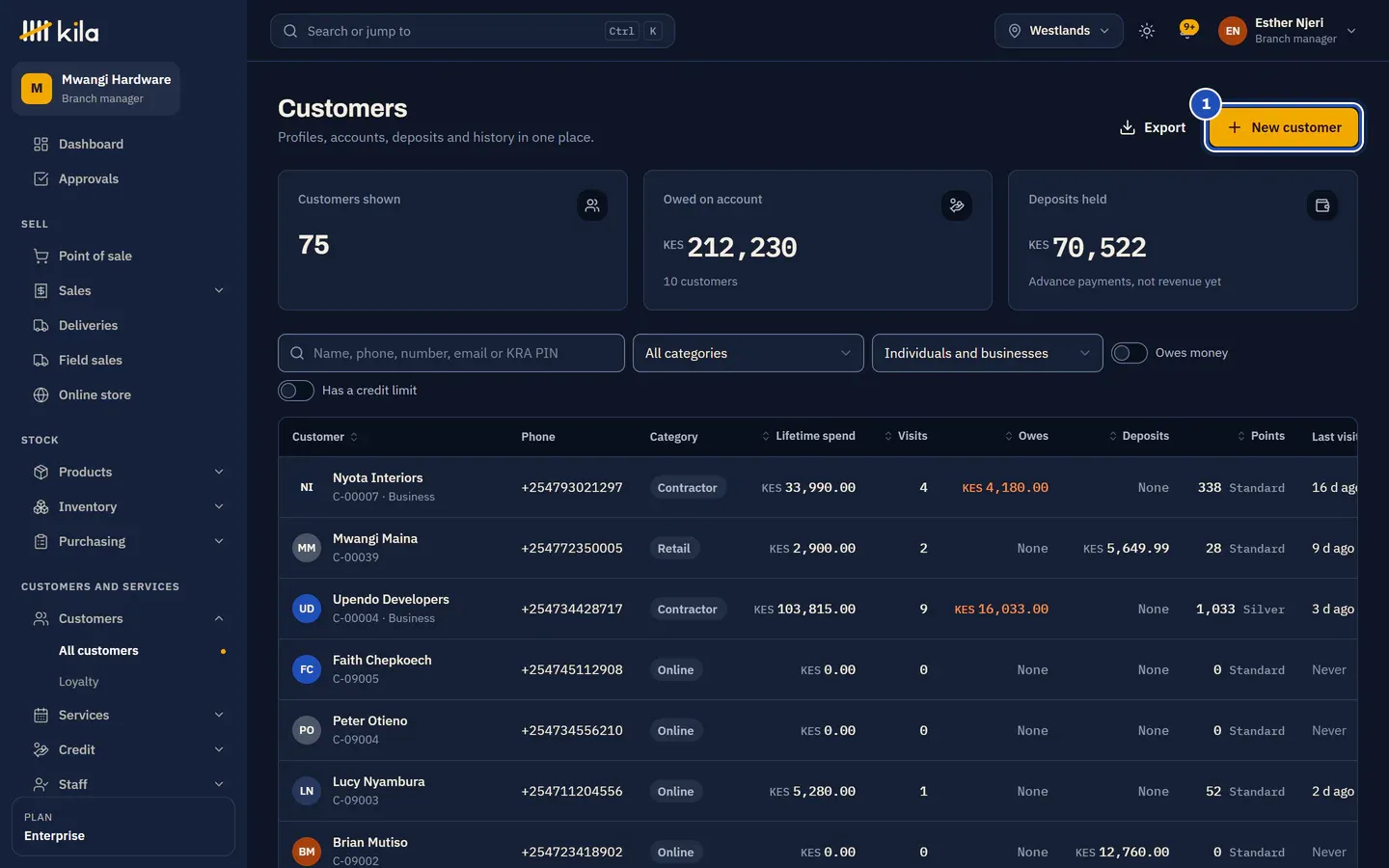Click the New customer button
1389x868 pixels.
(1284, 127)
